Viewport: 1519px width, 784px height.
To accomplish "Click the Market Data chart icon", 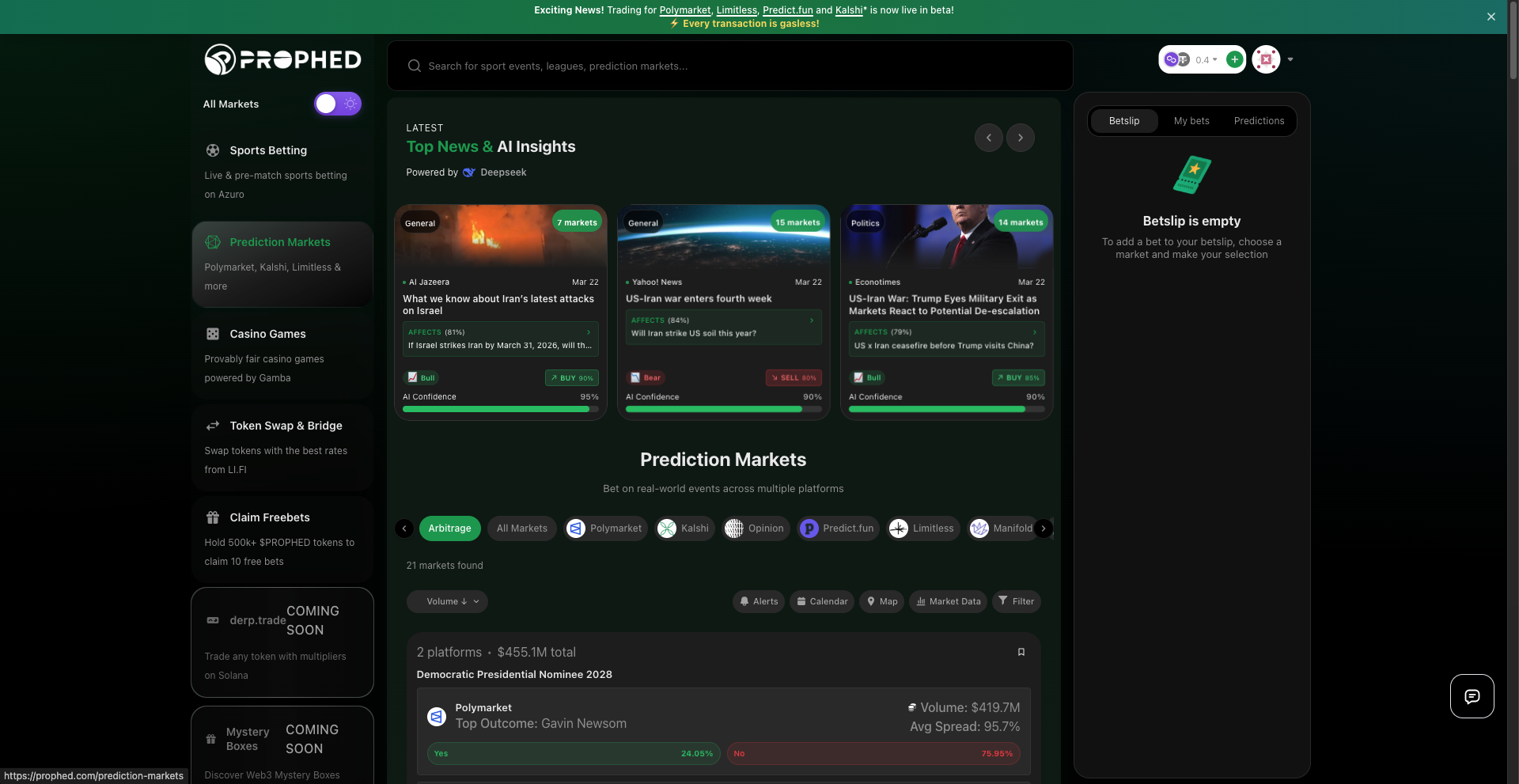I will [920, 601].
